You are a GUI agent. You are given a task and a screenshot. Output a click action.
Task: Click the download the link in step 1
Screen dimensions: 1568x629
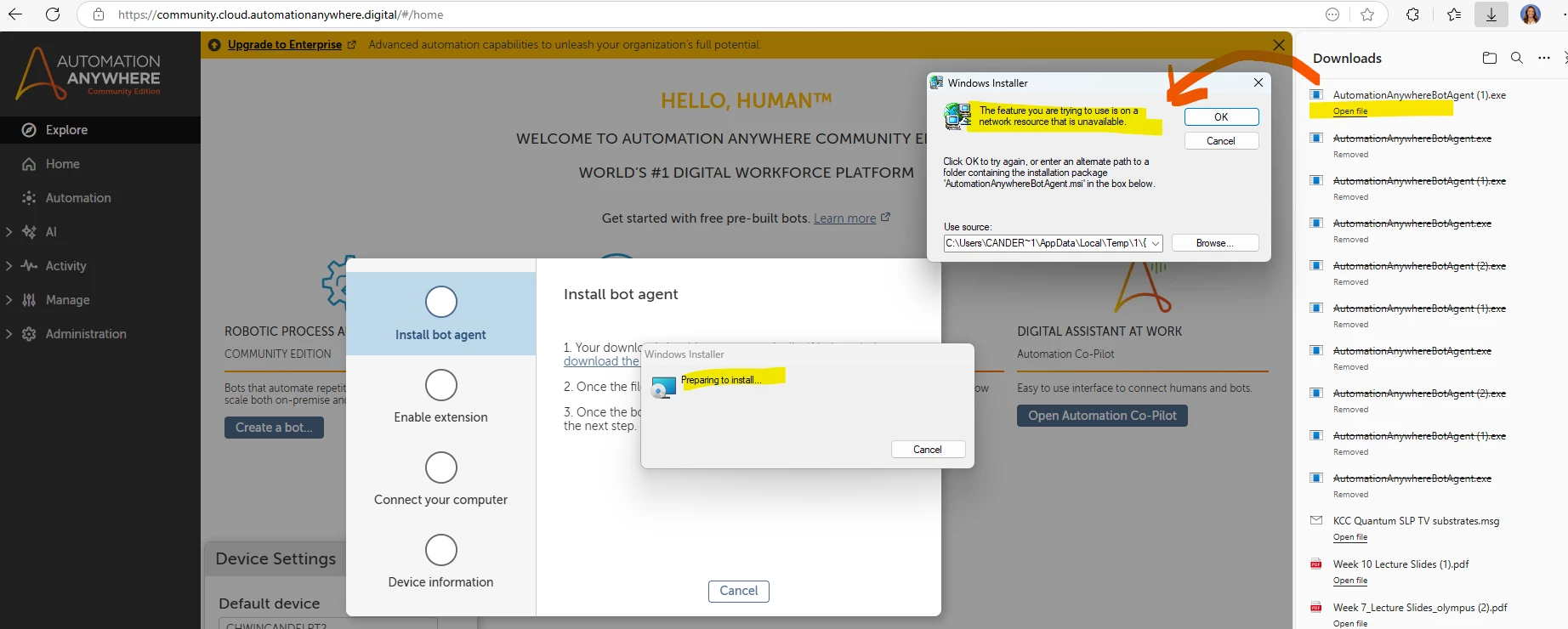click(x=601, y=361)
